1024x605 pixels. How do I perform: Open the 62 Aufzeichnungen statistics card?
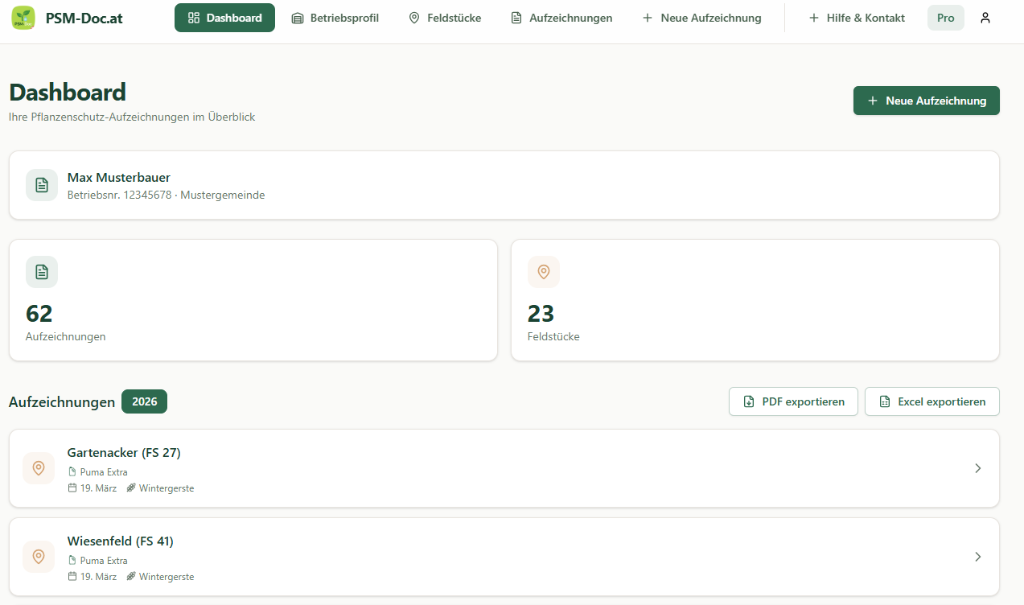[x=253, y=300]
